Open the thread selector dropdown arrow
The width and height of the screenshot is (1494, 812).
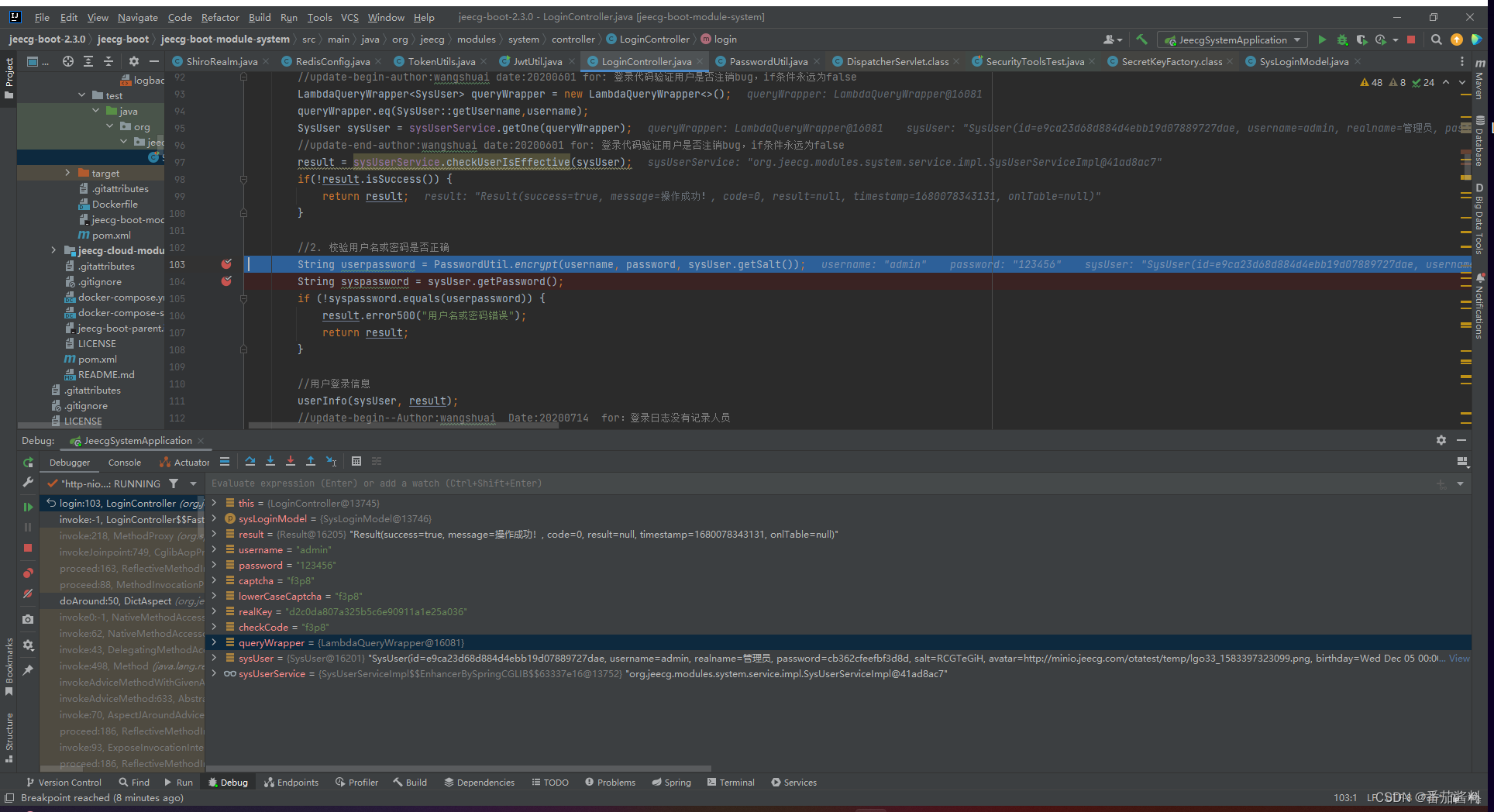coord(193,483)
